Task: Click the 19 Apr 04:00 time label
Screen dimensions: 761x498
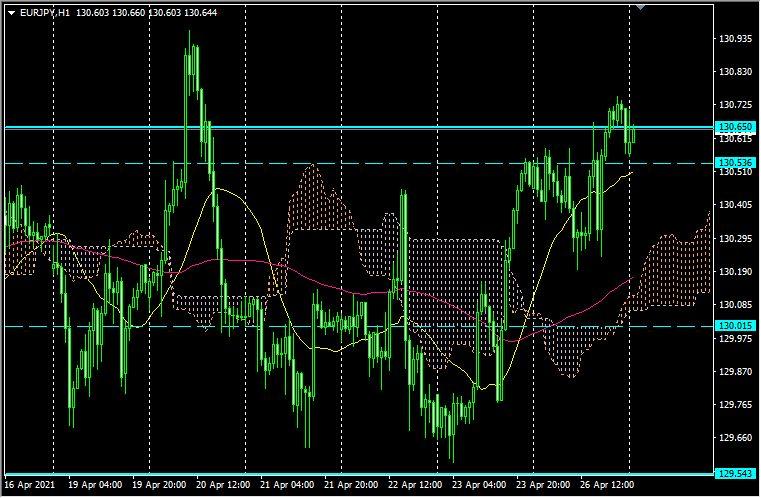Action: click(x=95, y=485)
